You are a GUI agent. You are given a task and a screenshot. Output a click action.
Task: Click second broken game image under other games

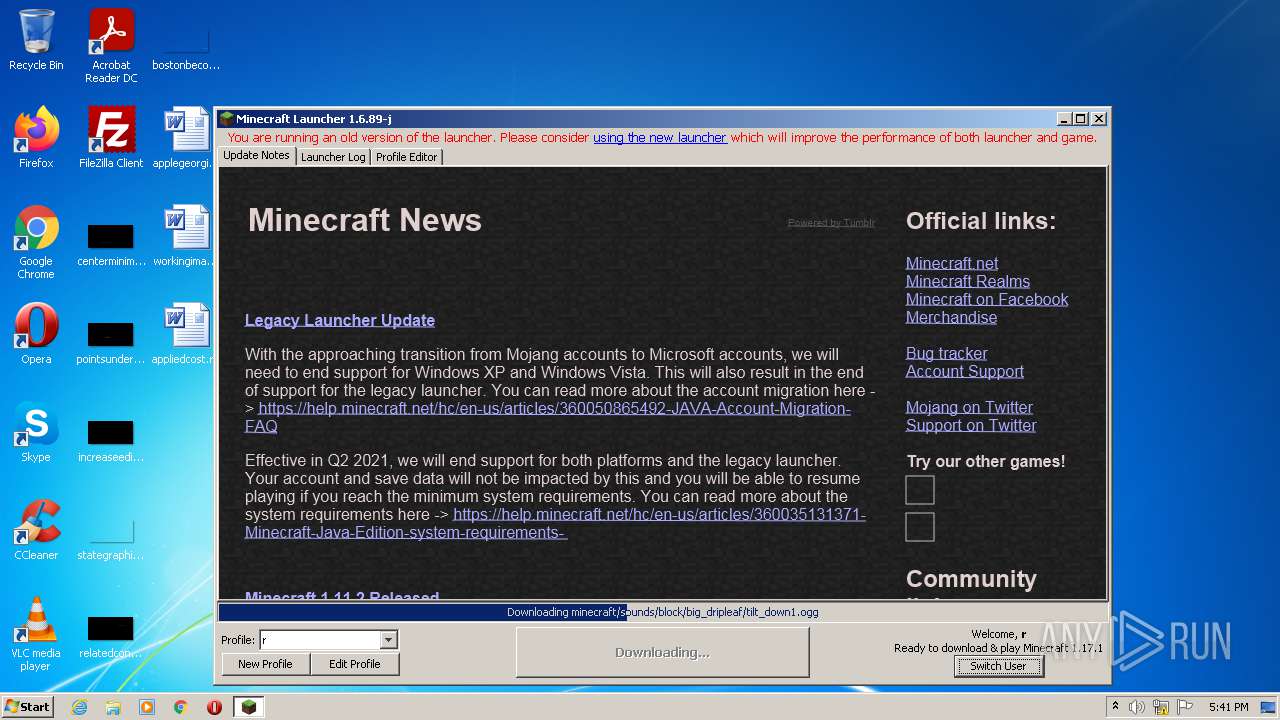pyautogui.click(x=920, y=527)
